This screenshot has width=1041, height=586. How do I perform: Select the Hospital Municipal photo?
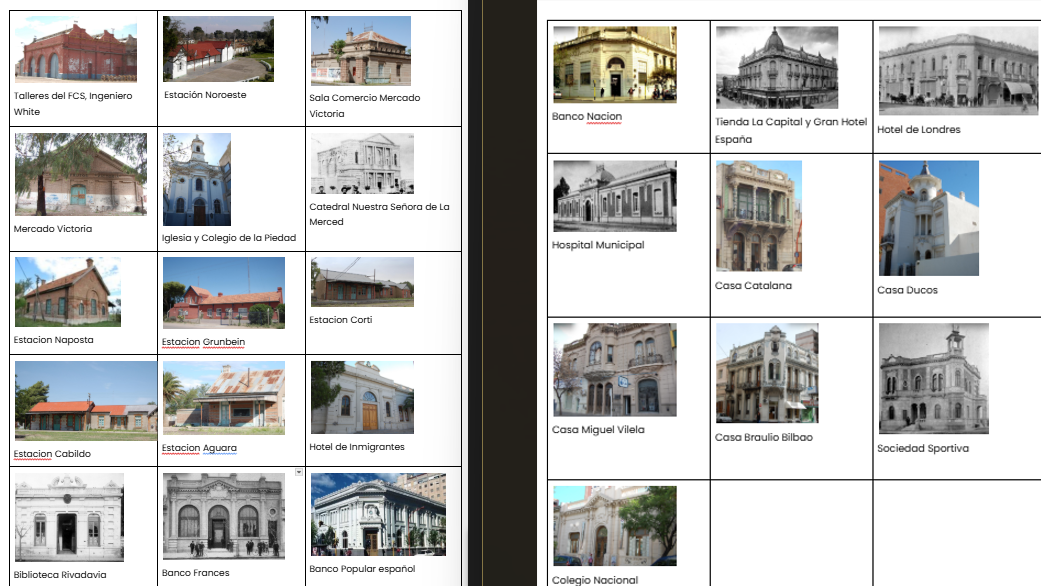click(615, 196)
